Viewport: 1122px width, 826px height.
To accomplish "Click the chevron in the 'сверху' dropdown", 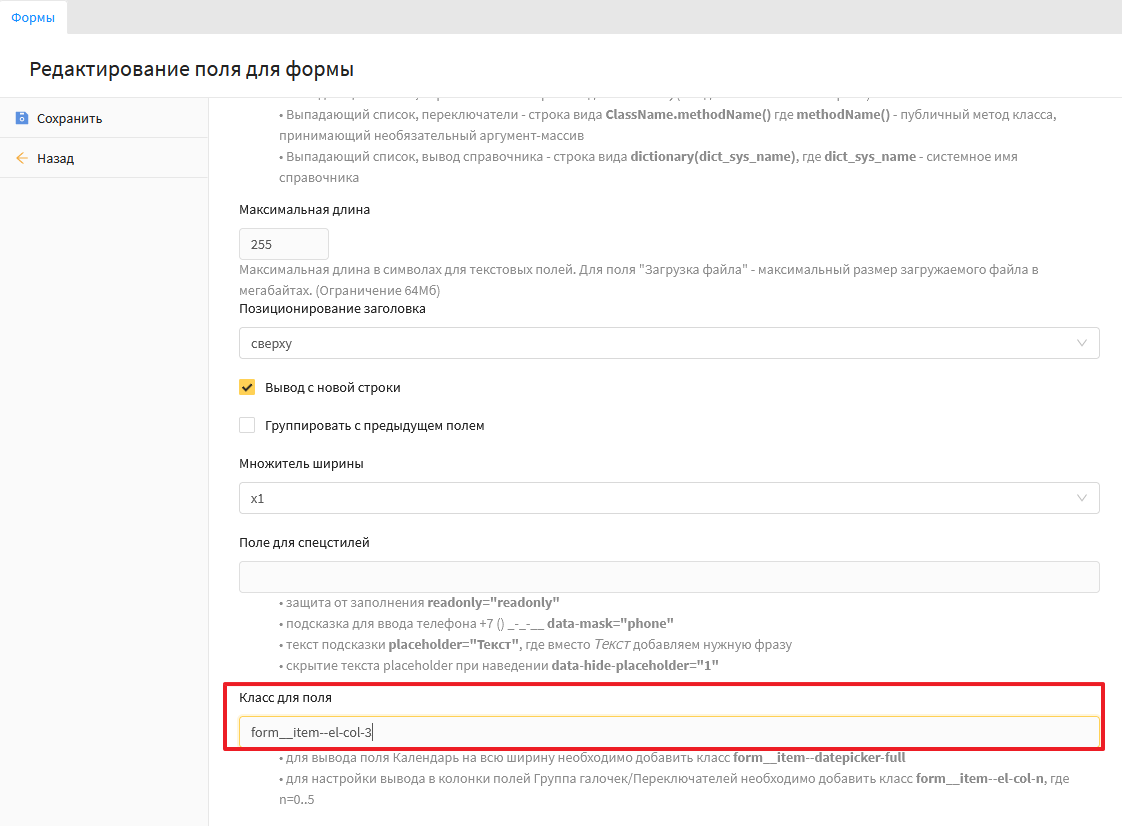I will tap(1081, 343).
